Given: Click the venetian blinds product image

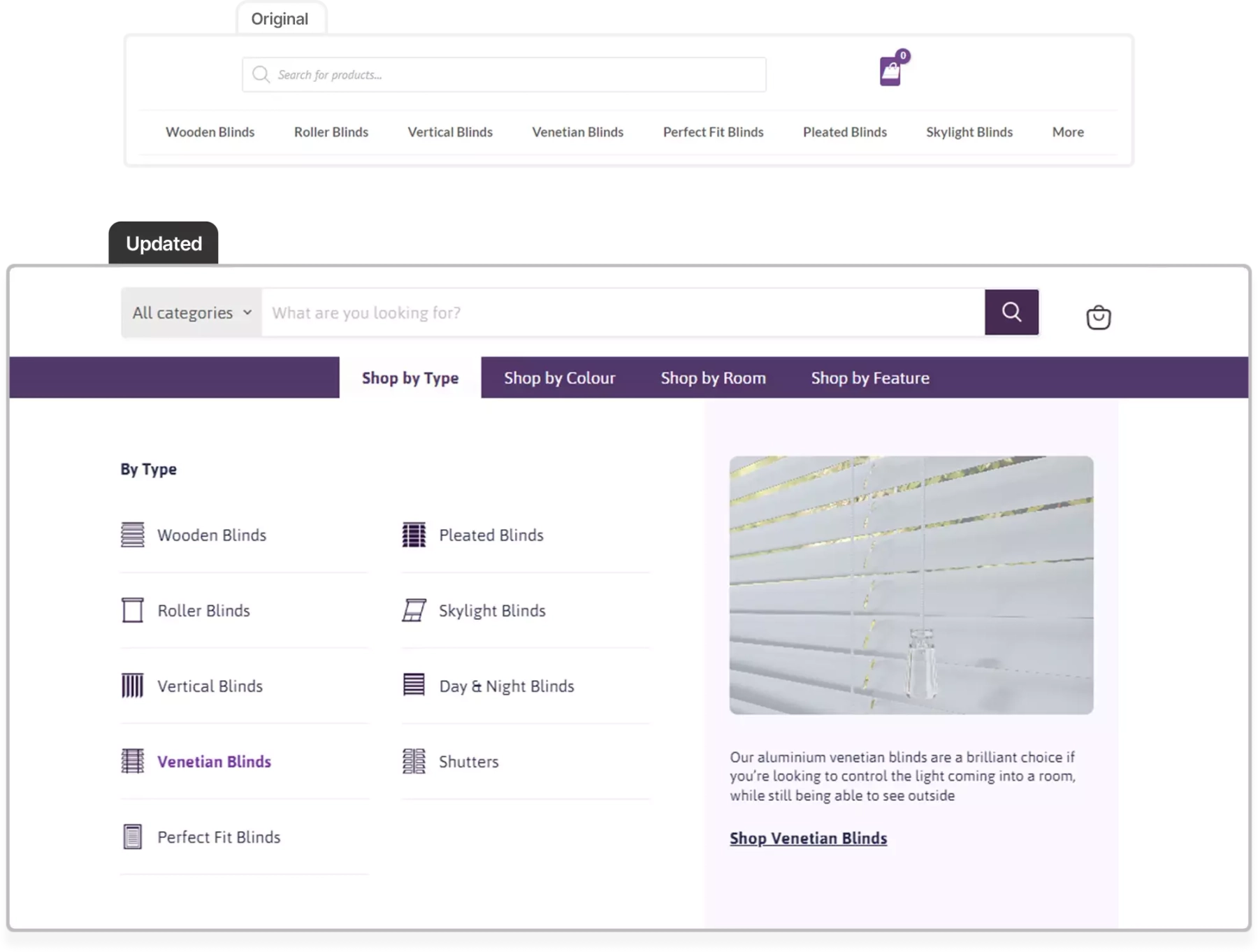Looking at the screenshot, I should [x=910, y=586].
